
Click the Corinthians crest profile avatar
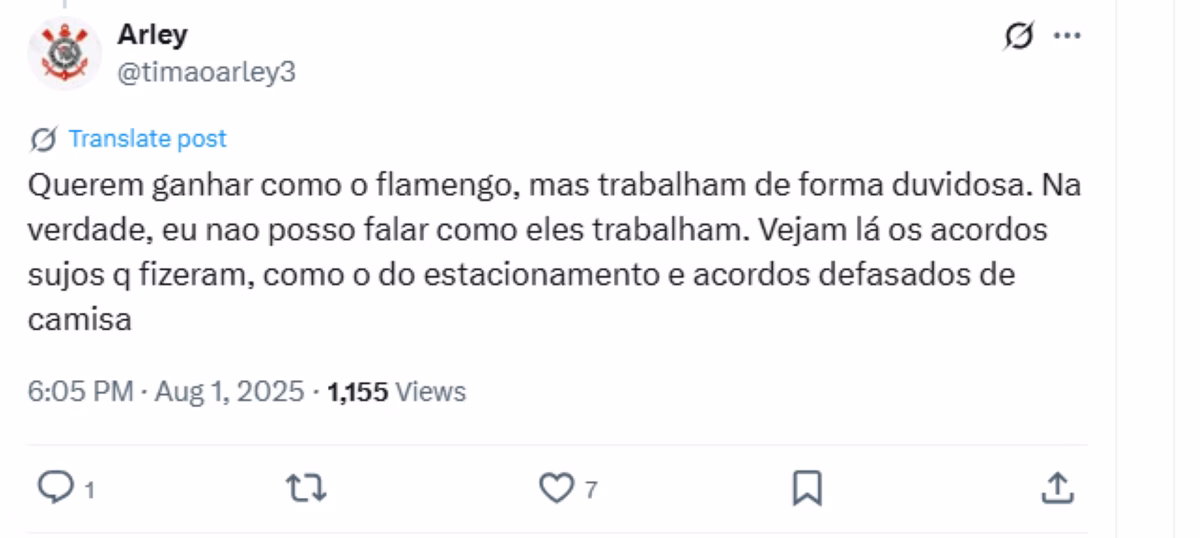pos(65,54)
